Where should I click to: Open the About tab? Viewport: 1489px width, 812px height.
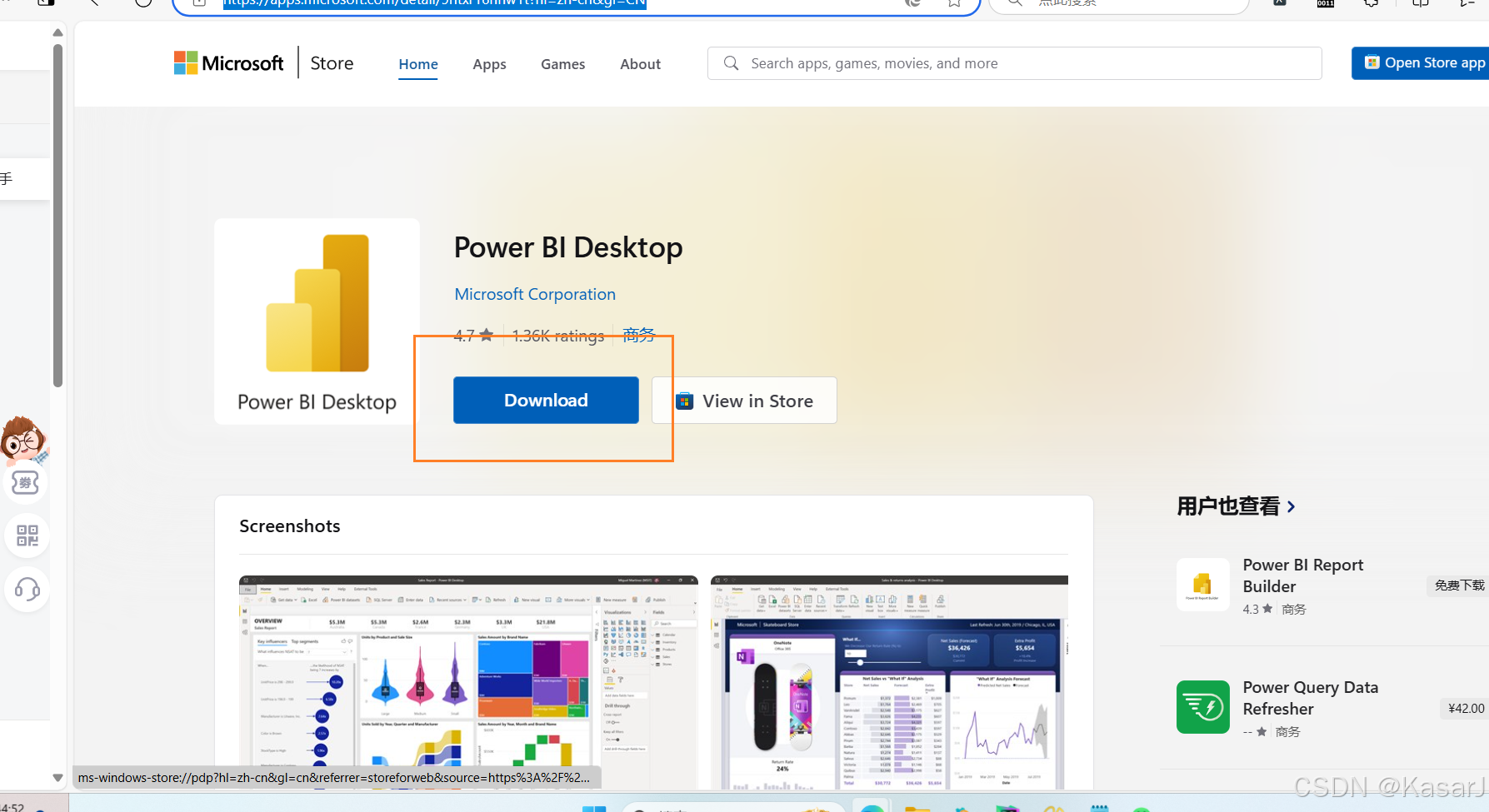(x=640, y=64)
